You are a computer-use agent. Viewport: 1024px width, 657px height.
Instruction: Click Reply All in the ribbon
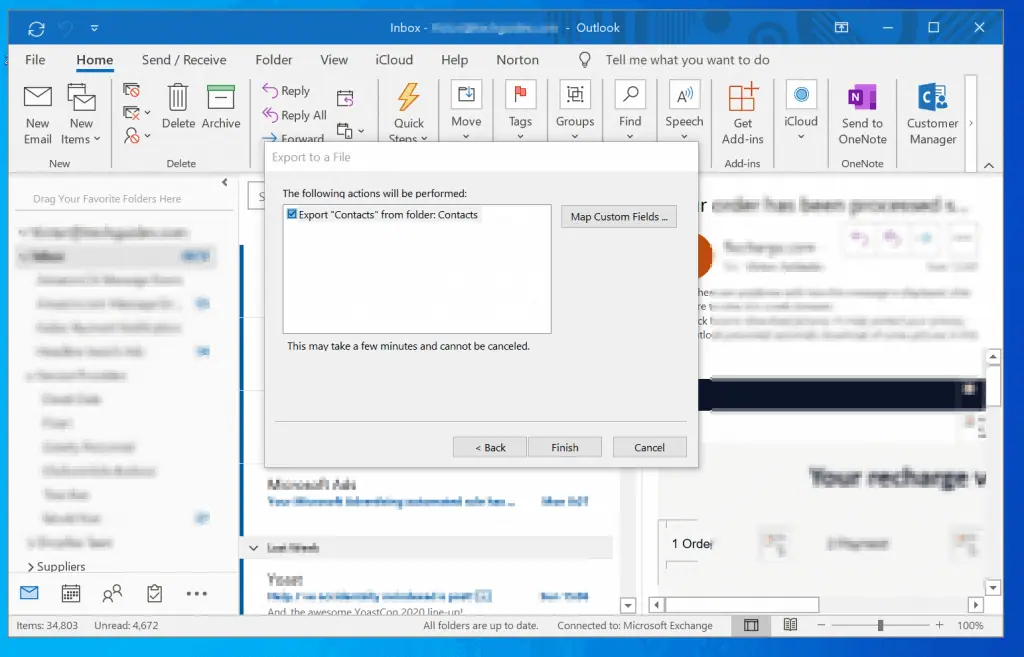click(295, 115)
